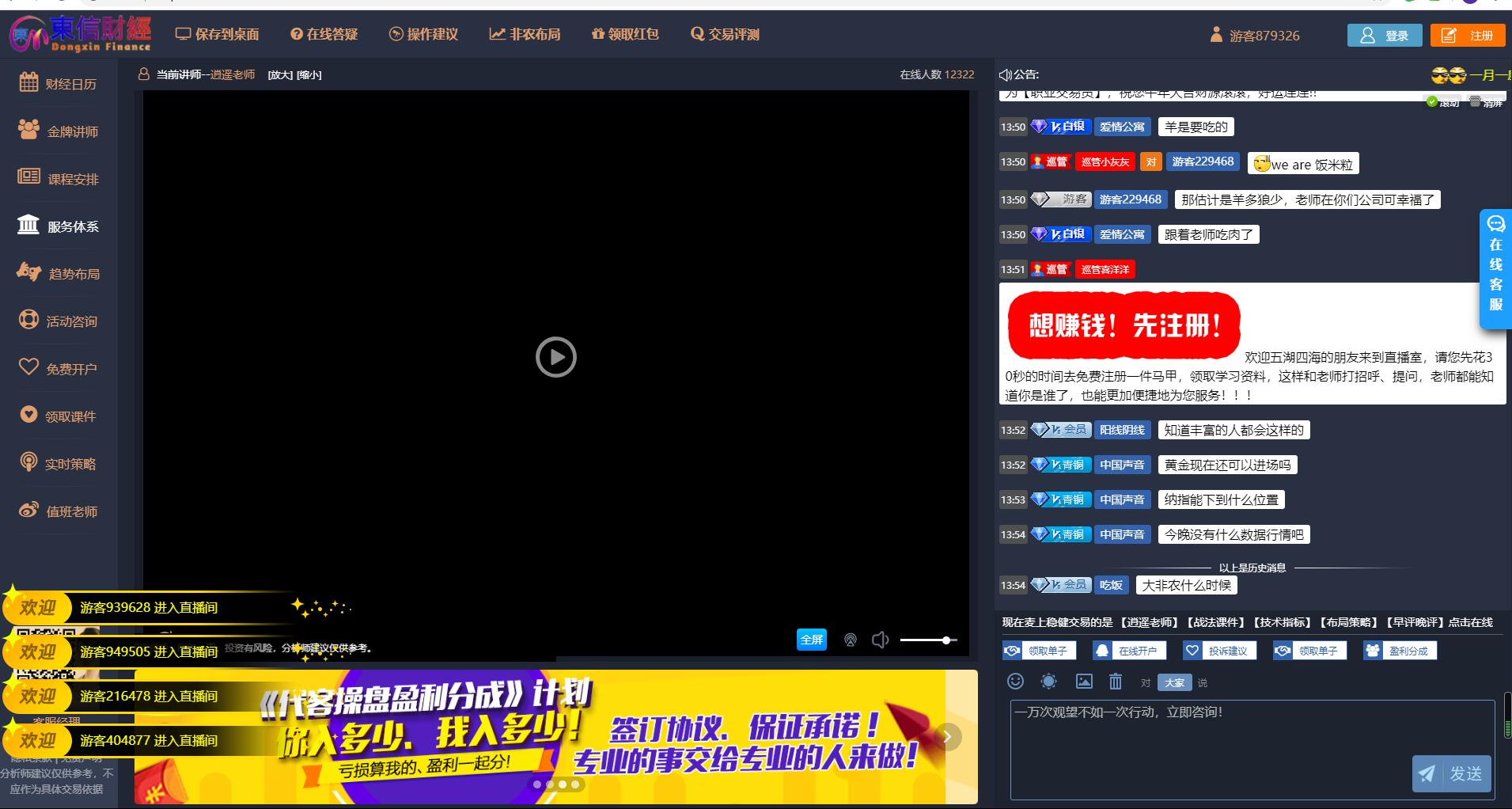
Task: Open 非农布局 in the top menu
Action: [525, 34]
